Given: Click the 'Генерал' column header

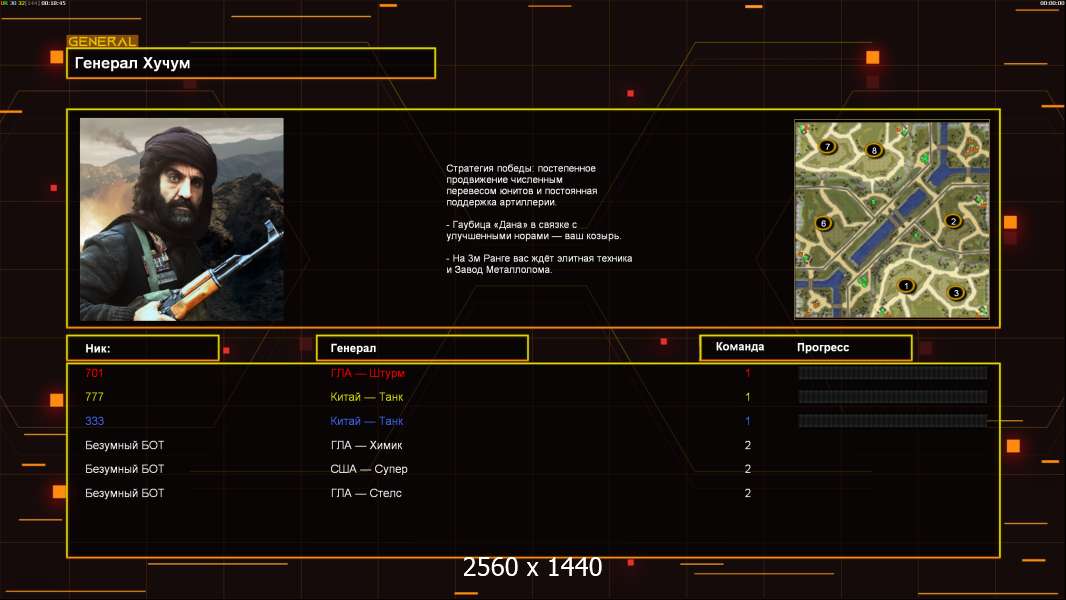Looking at the screenshot, I should [422, 348].
